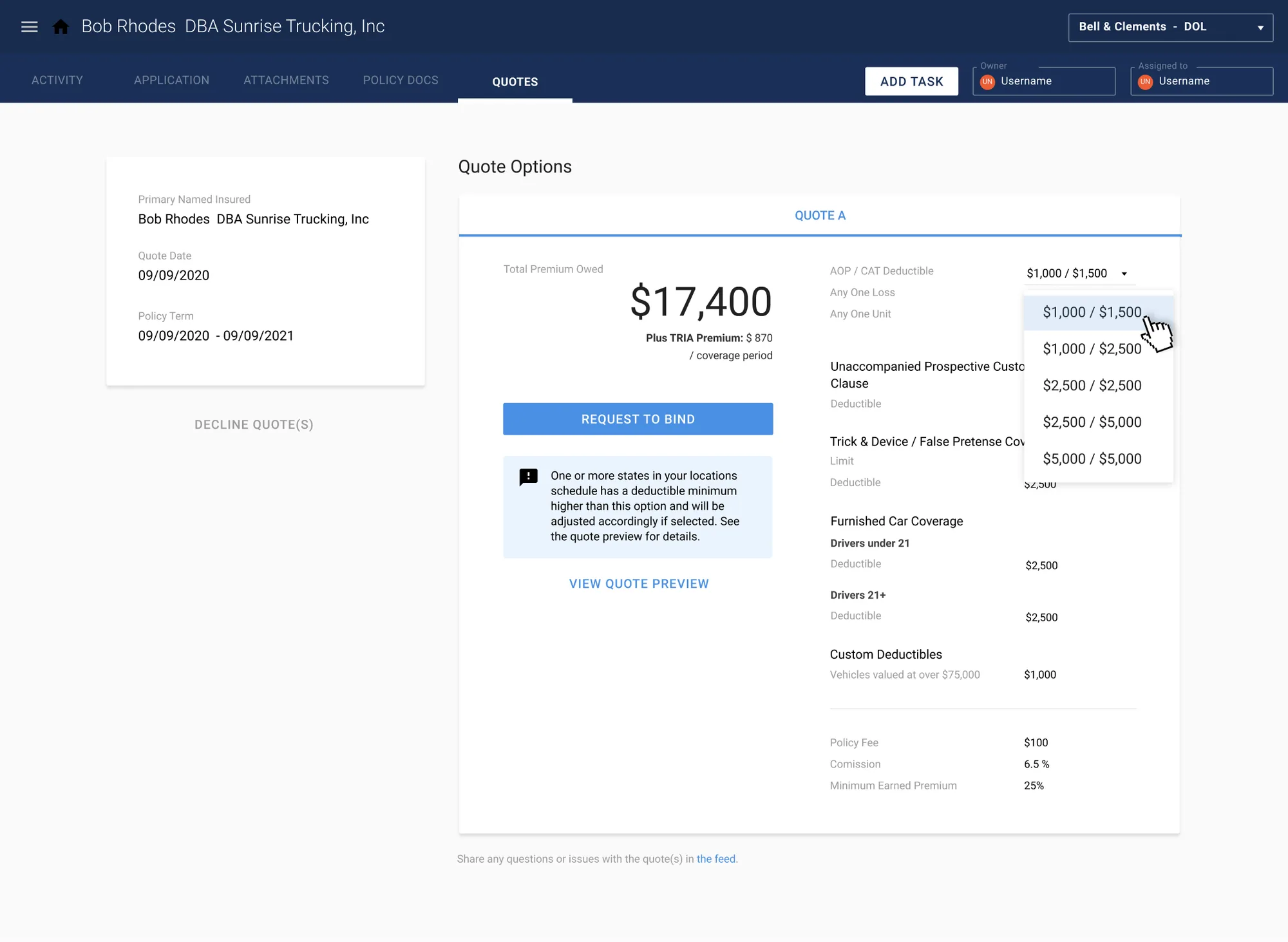Click the Drivers under 21 deductible $2,500
This screenshot has width=1288, height=942.
tap(1041, 566)
